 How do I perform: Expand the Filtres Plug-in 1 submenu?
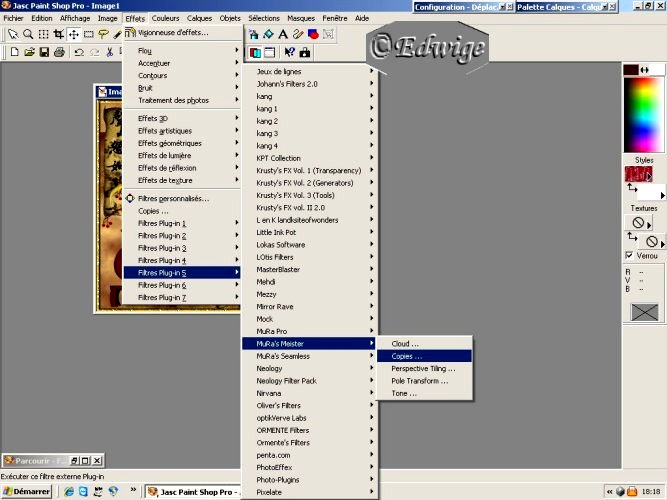182,223
